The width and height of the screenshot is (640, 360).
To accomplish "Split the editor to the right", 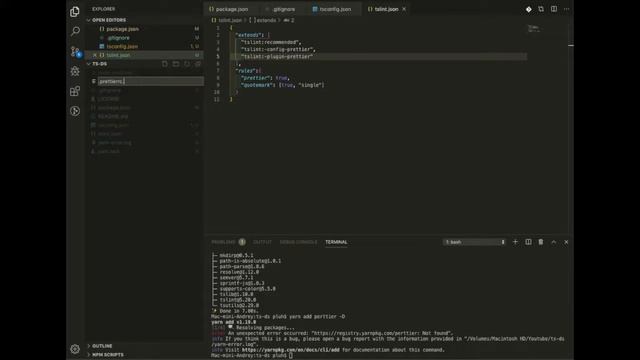I will [x=554, y=9].
